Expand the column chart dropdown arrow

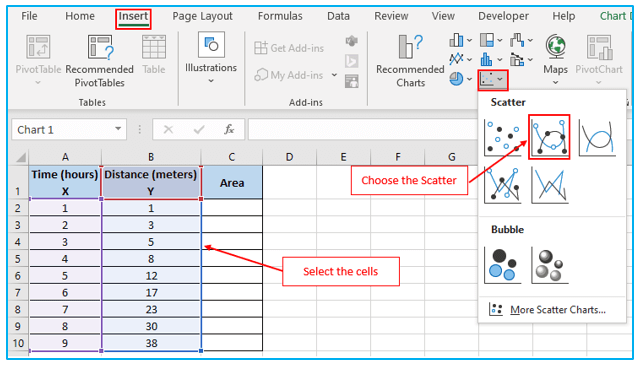coord(469,40)
